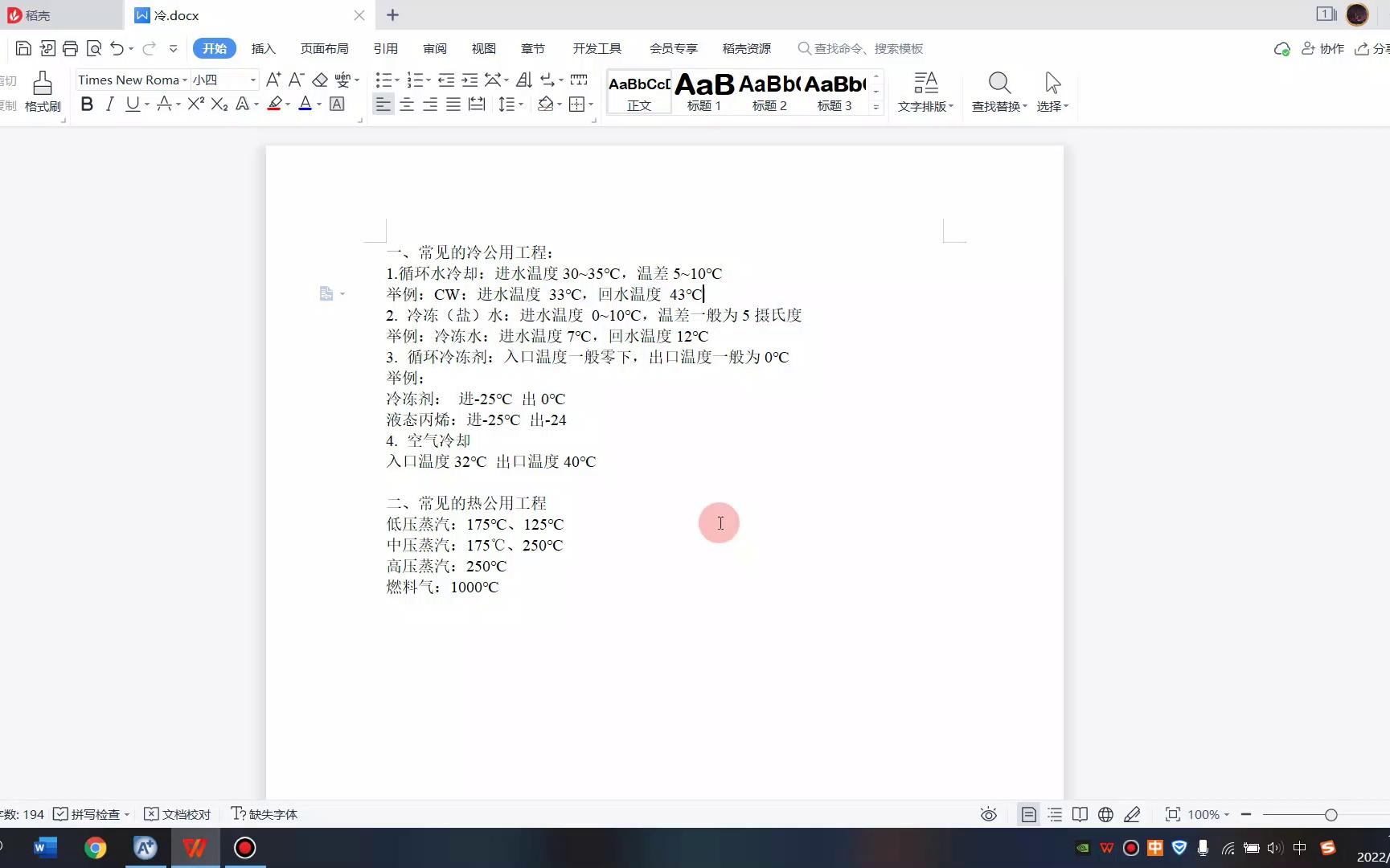
Task: Enable web layout view
Action: coord(1105,814)
